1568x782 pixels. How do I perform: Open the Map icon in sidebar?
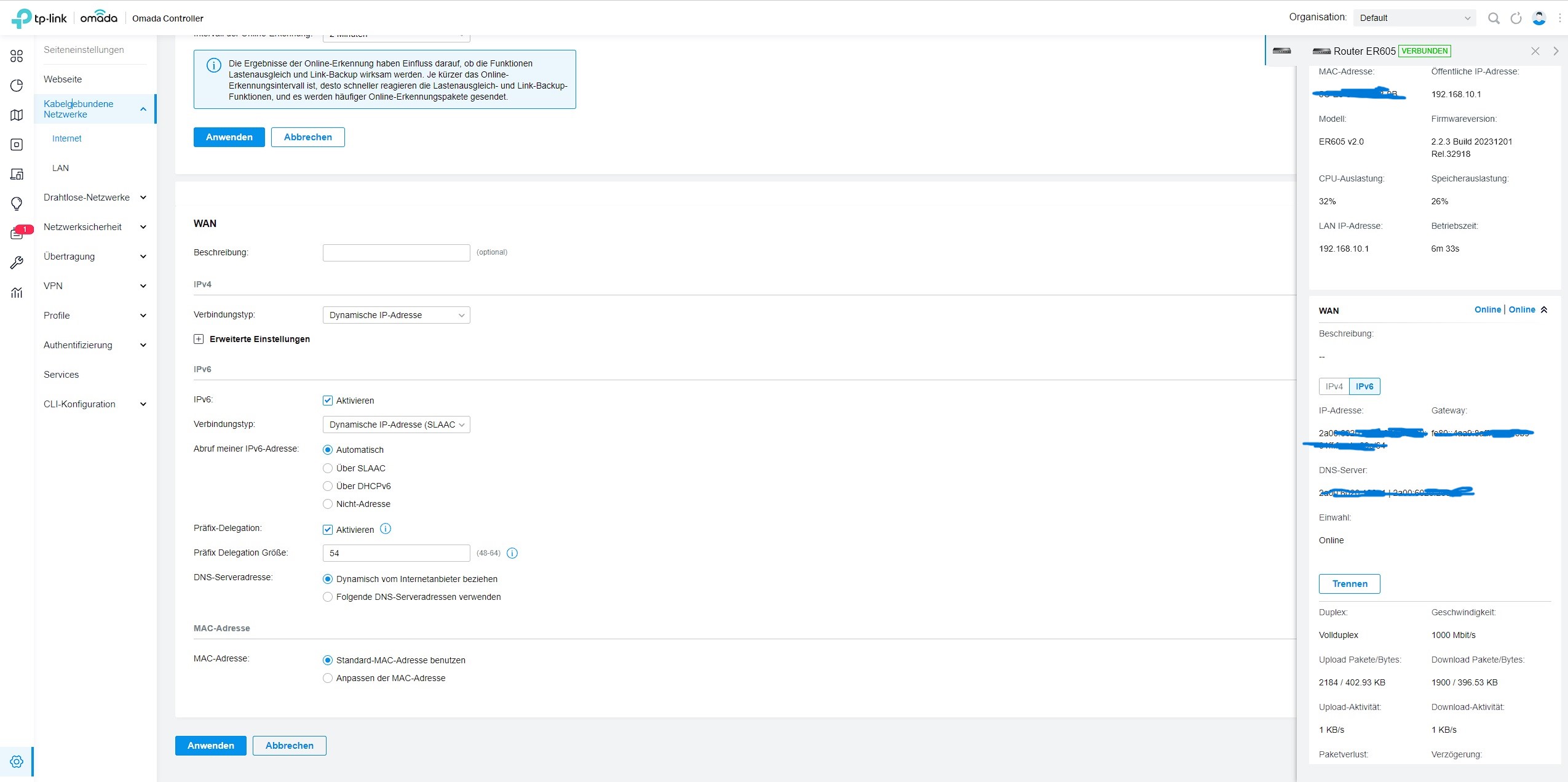pos(17,115)
